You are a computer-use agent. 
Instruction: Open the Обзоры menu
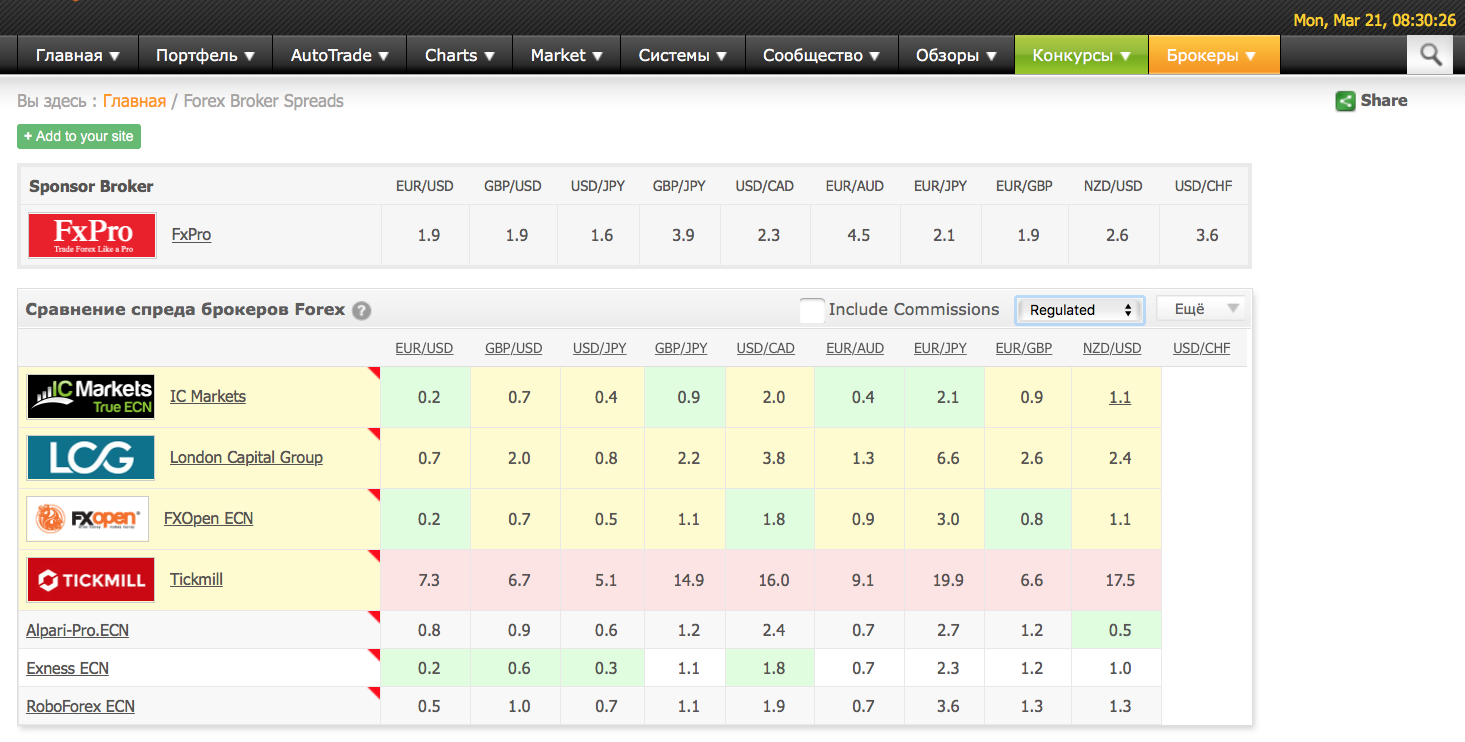[x=957, y=55]
